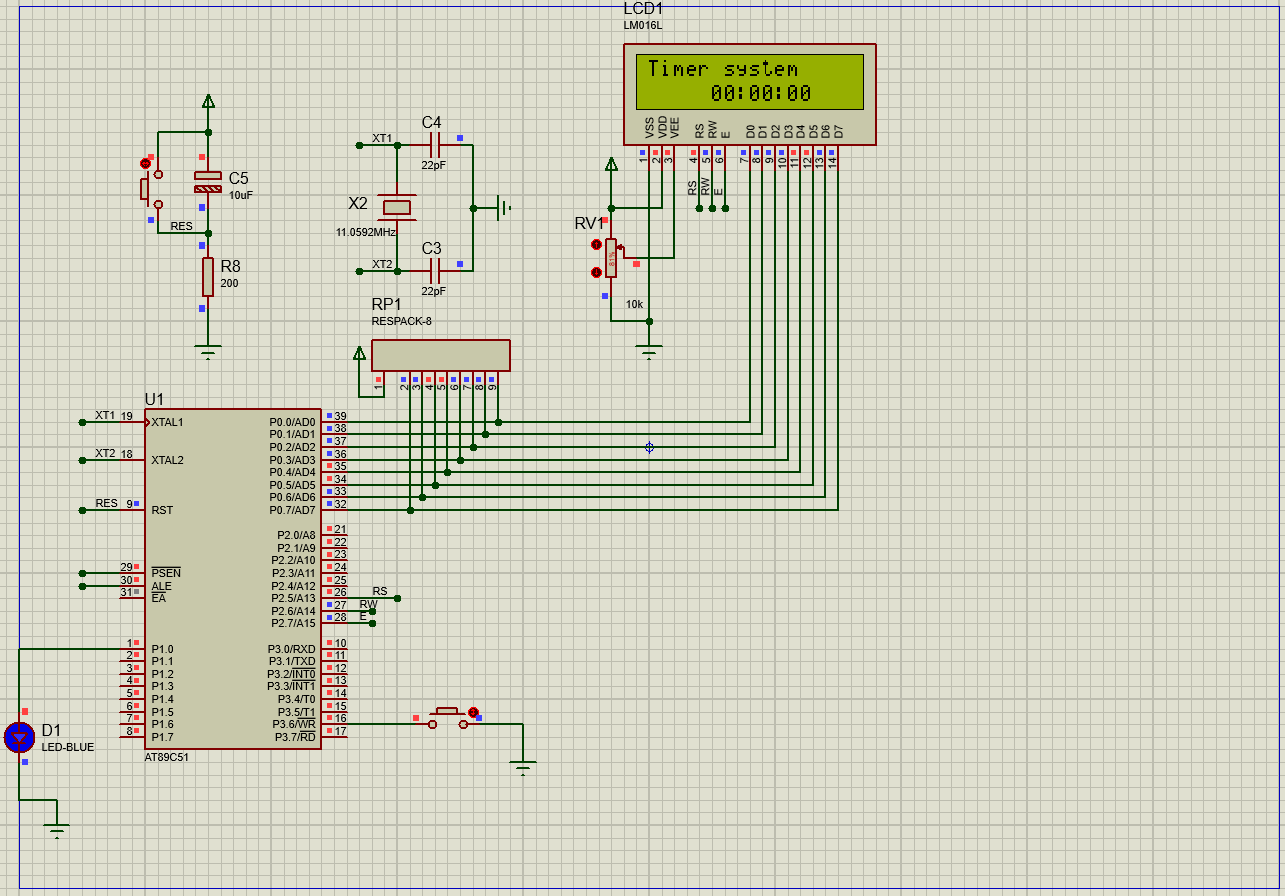Select the RP1 RESPACK-8 resistor pack body
Image resolution: width=1285 pixels, height=896 pixels.
(441, 355)
